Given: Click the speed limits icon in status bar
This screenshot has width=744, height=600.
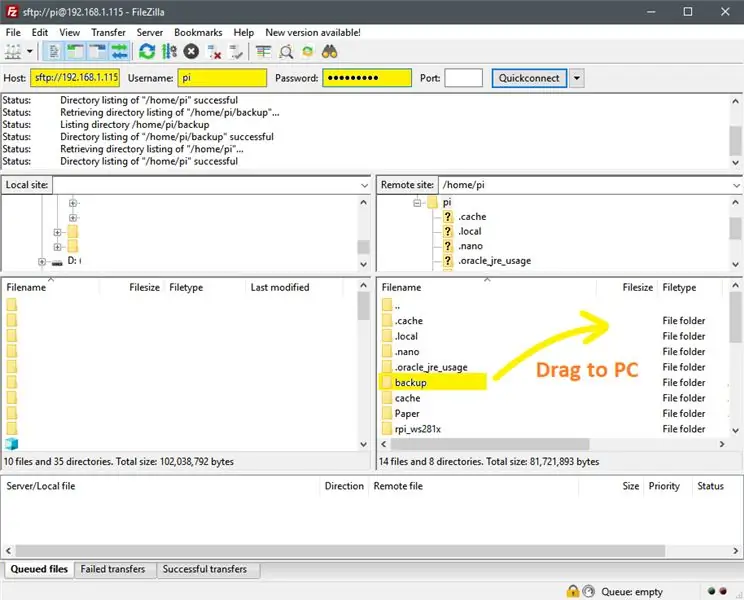Looking at the screenshot, I should tap(588, 591).
